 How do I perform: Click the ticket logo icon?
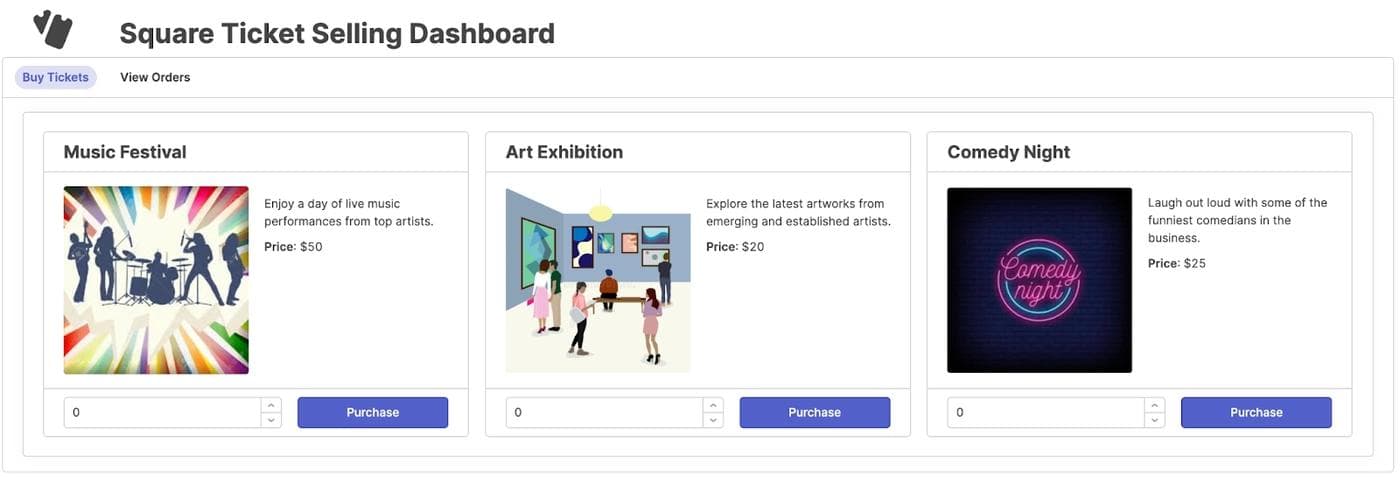[52, 29]
